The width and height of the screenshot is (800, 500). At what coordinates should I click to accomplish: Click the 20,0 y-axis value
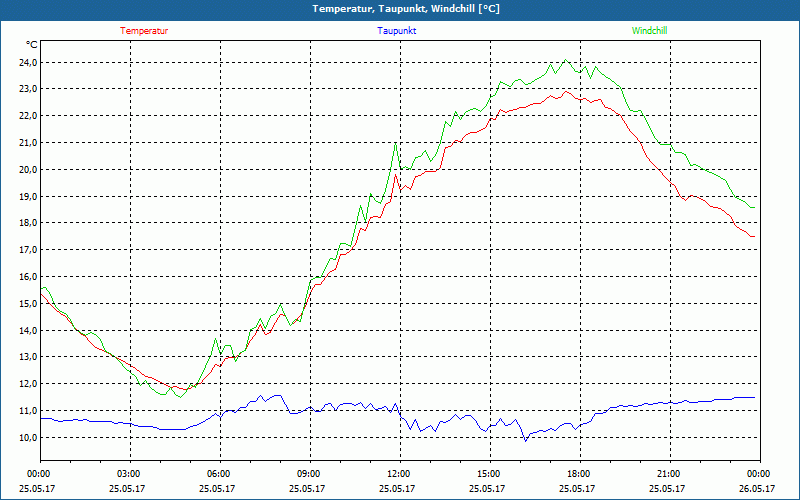tap(28, 169)
